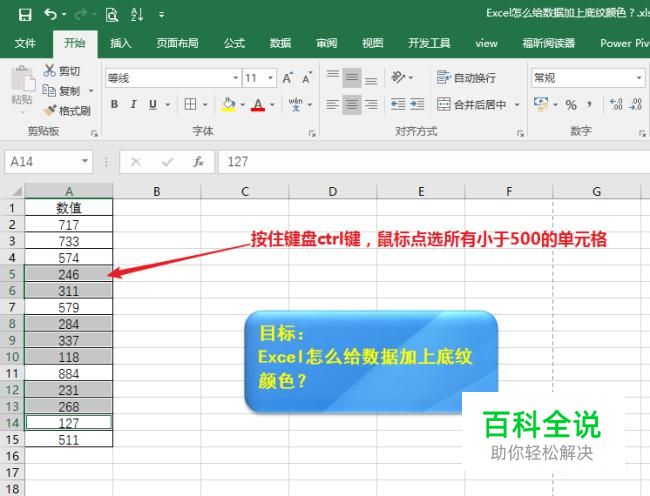Open the File (文件) tab
The height and width of the screenshot is (496, 650).
point(25,43)
